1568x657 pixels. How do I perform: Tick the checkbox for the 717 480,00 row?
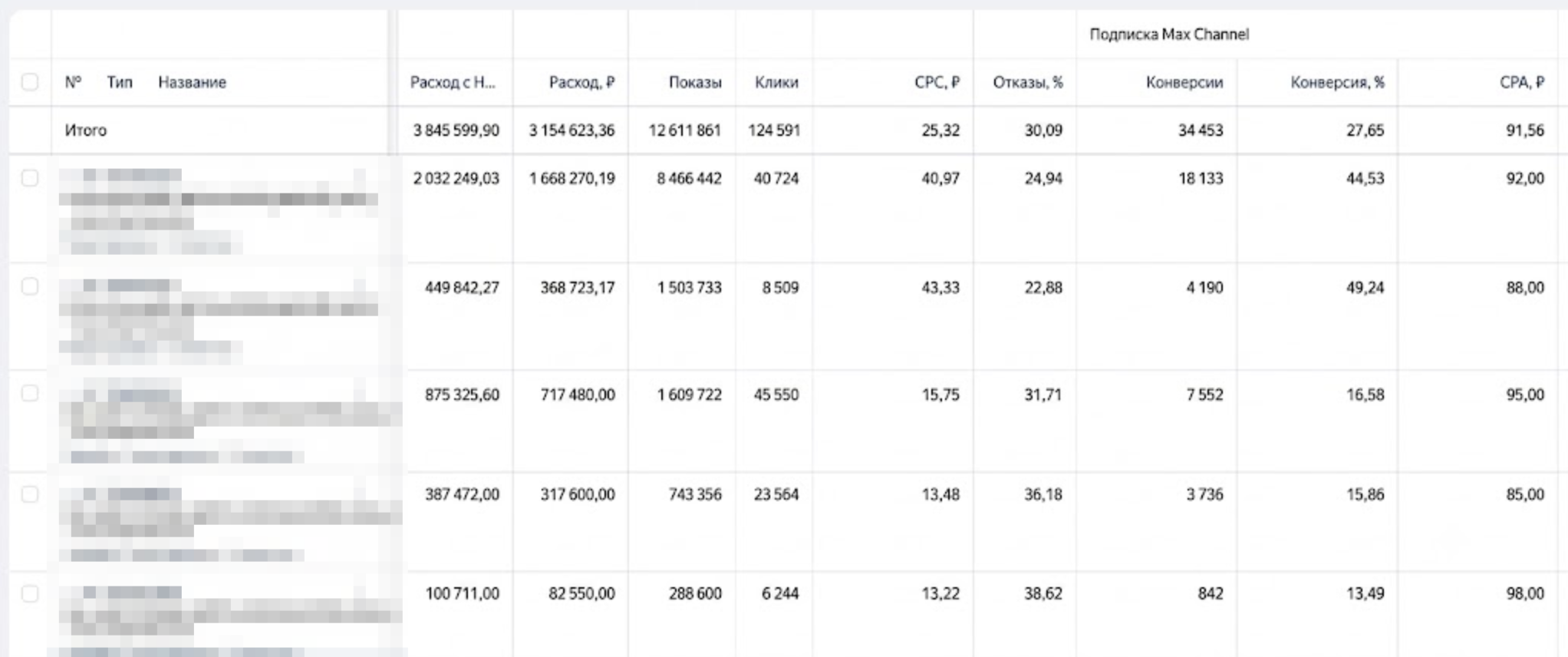tap(30, 393)
